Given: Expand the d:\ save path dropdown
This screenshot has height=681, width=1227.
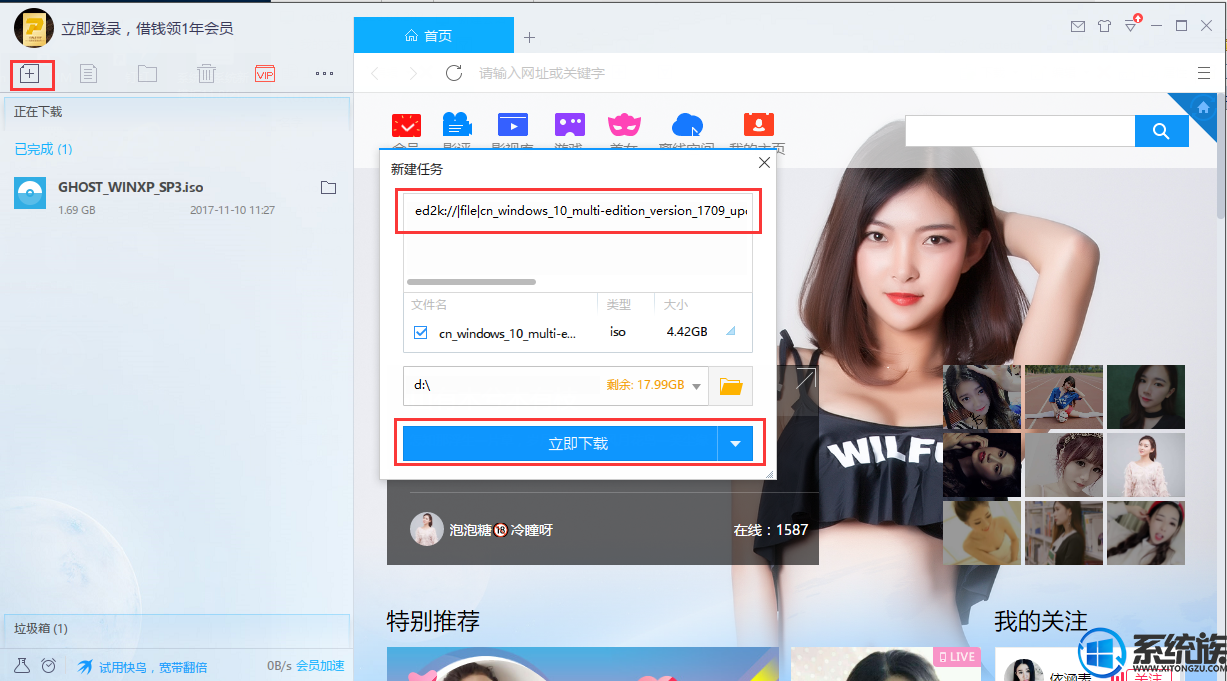Looking at the screenshot, I should pyautogui.click(x=696, y=386).
